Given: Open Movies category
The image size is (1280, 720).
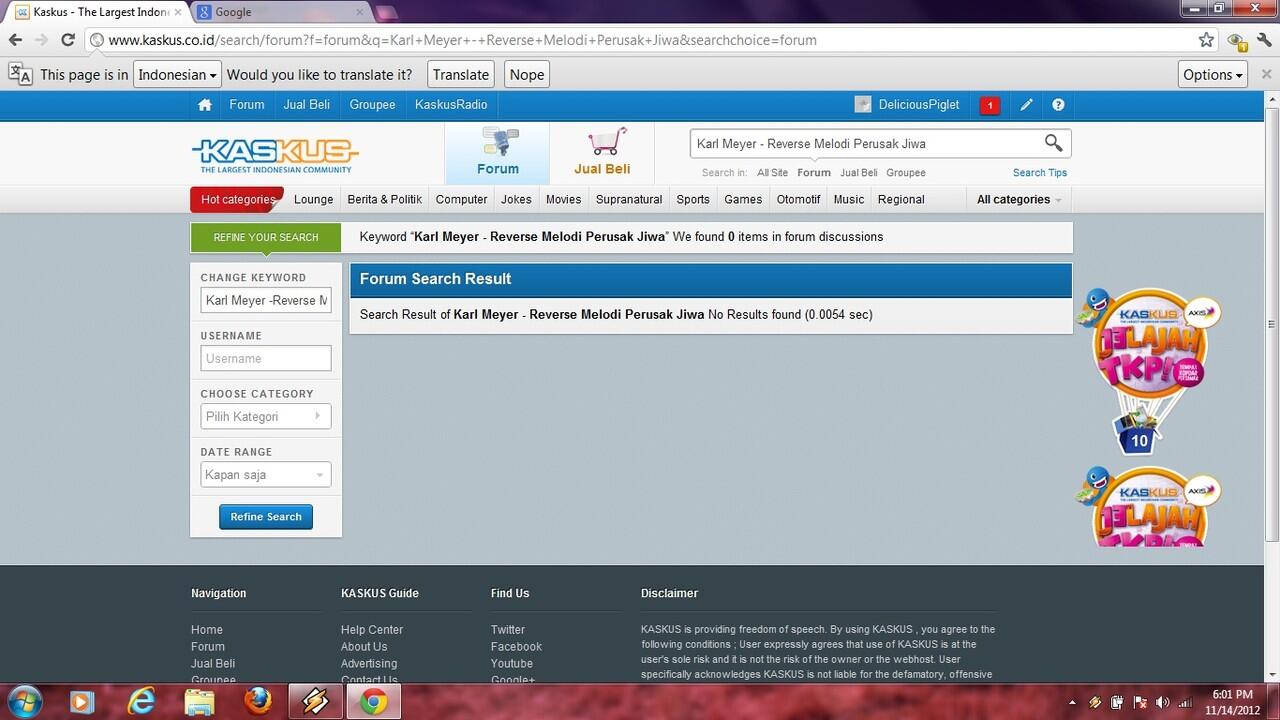Looking at the screenshot, I should pyautogui.click(x=563, y=199).
